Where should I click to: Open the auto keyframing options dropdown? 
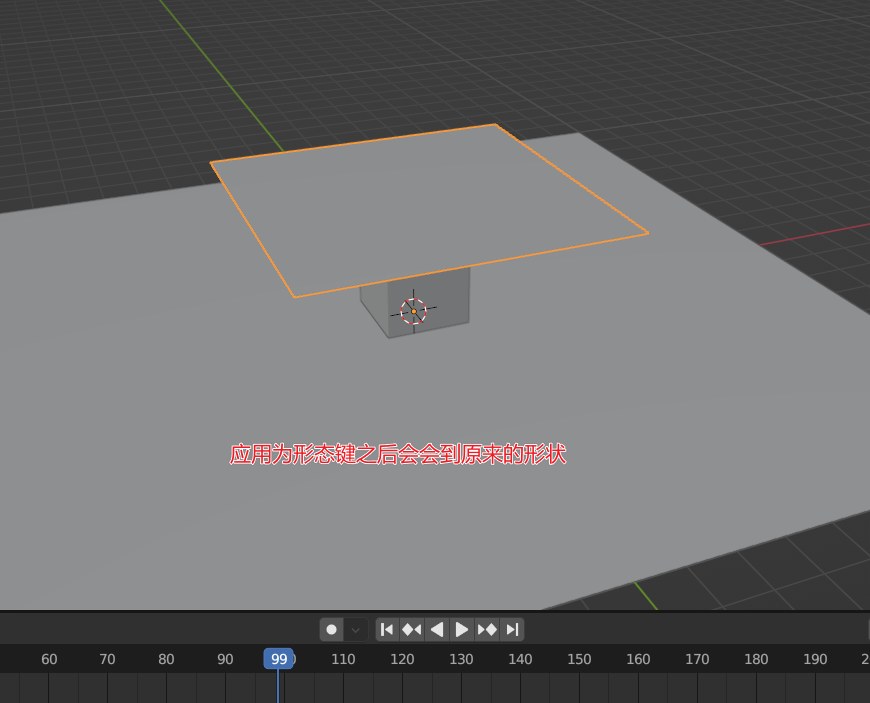coord(356,630)
